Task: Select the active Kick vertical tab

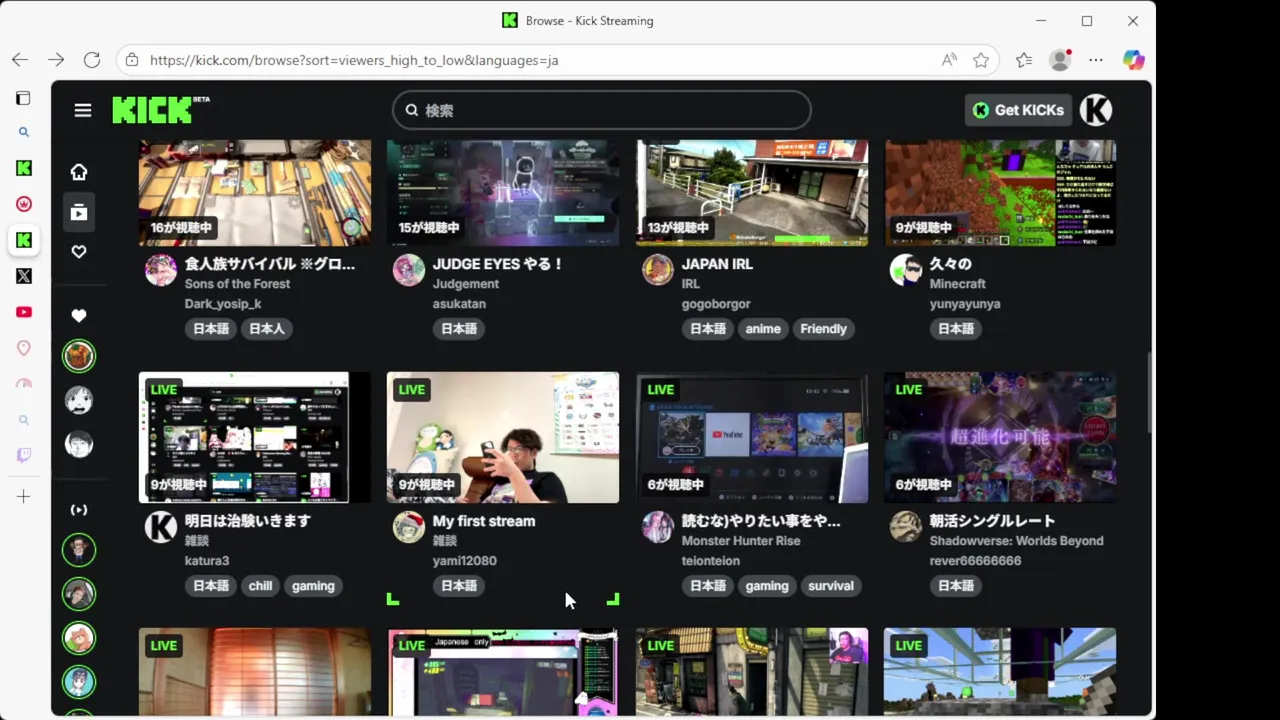Action: [x=24, y=240]
